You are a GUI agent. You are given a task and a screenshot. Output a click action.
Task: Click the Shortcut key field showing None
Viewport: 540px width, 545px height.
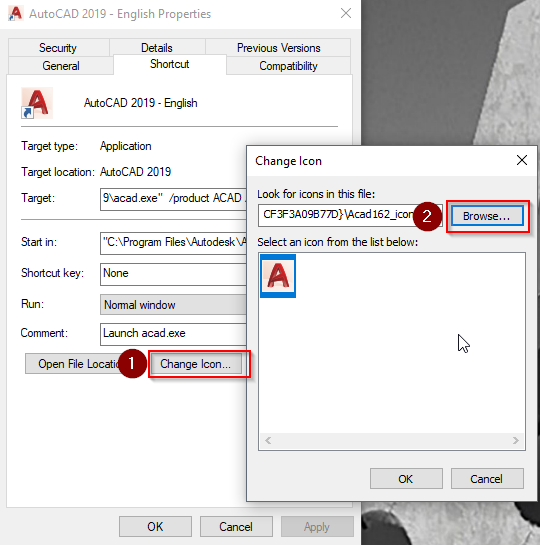click(x=173, y=274)
